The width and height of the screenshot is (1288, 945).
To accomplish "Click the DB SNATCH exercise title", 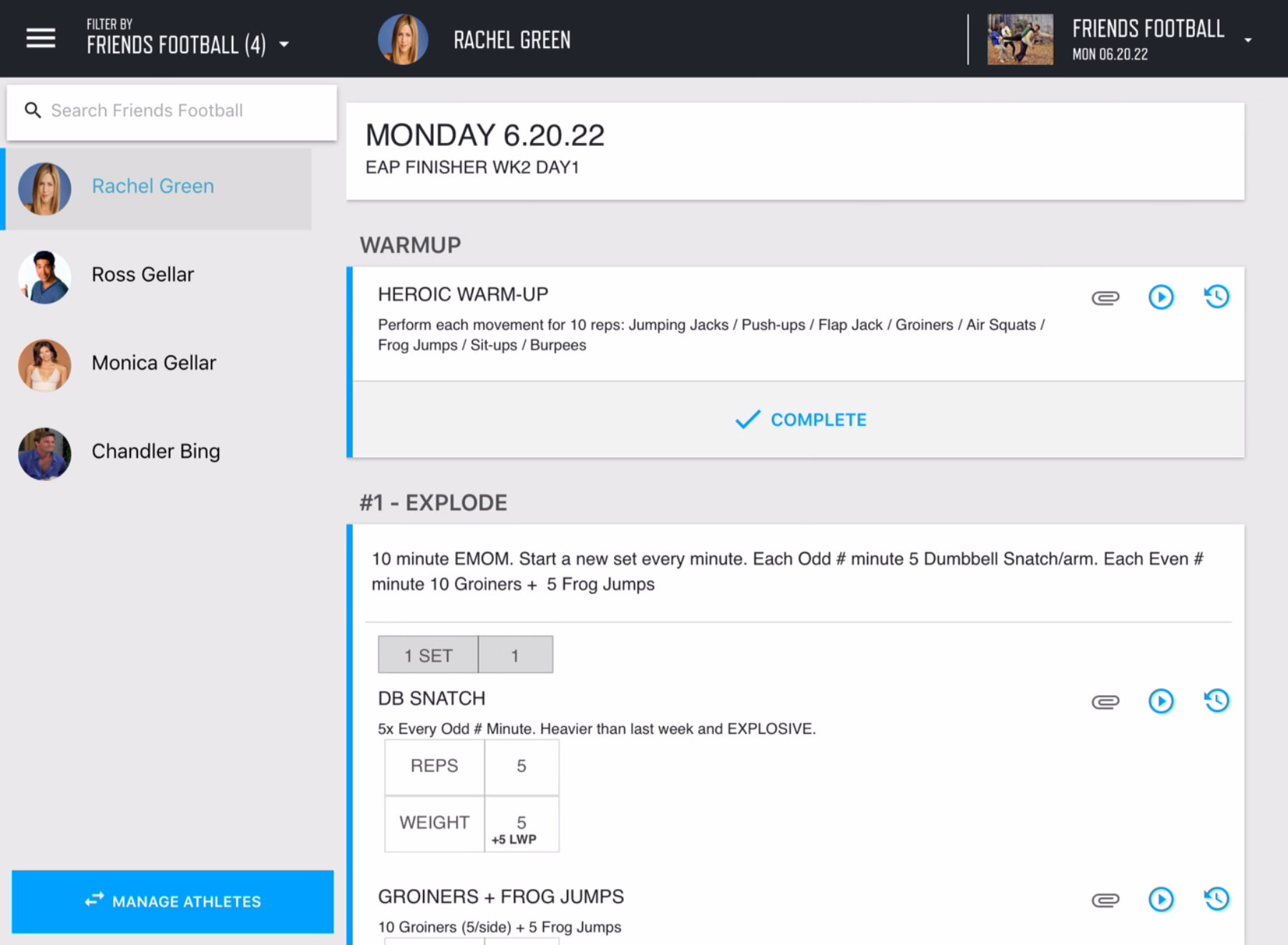I will pyautogui.click(x=431, y=698).
